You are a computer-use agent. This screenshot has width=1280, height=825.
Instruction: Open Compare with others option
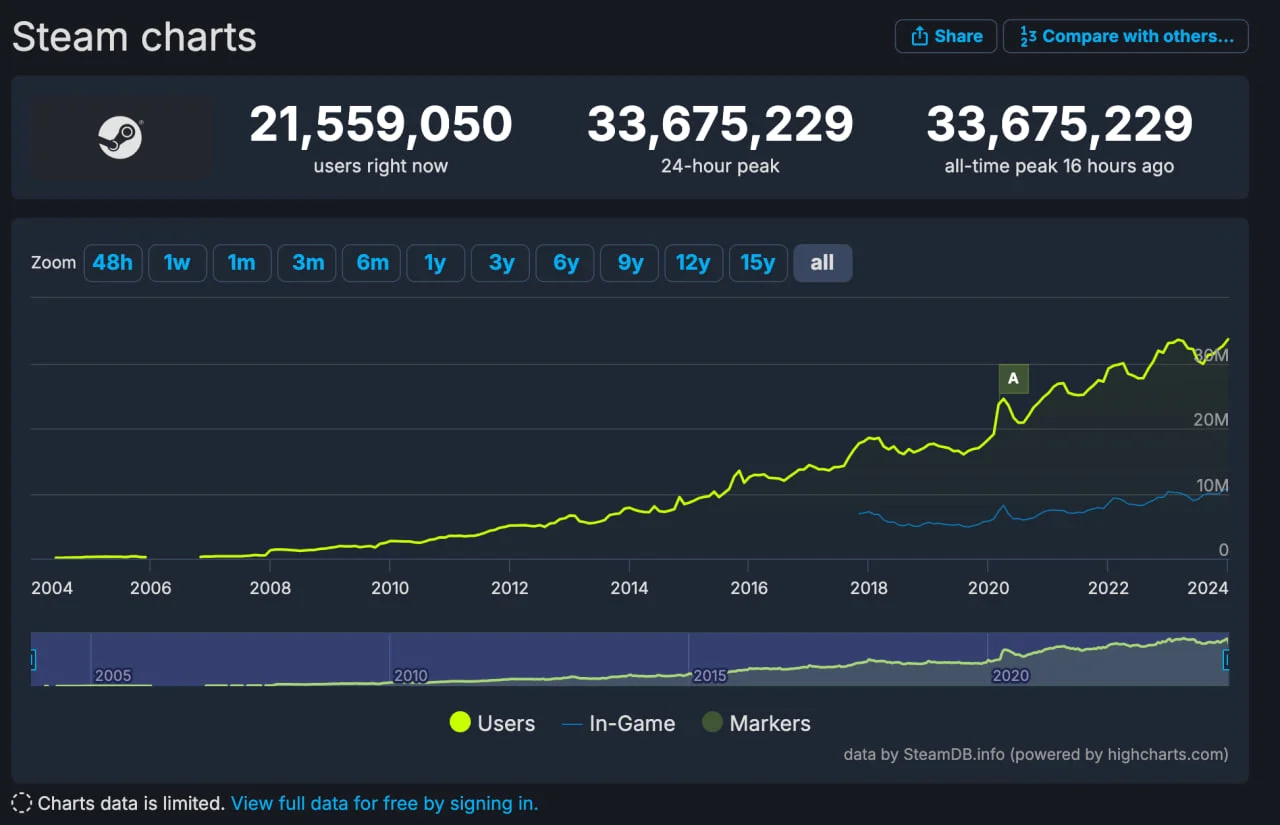[x=1125, y=36]
